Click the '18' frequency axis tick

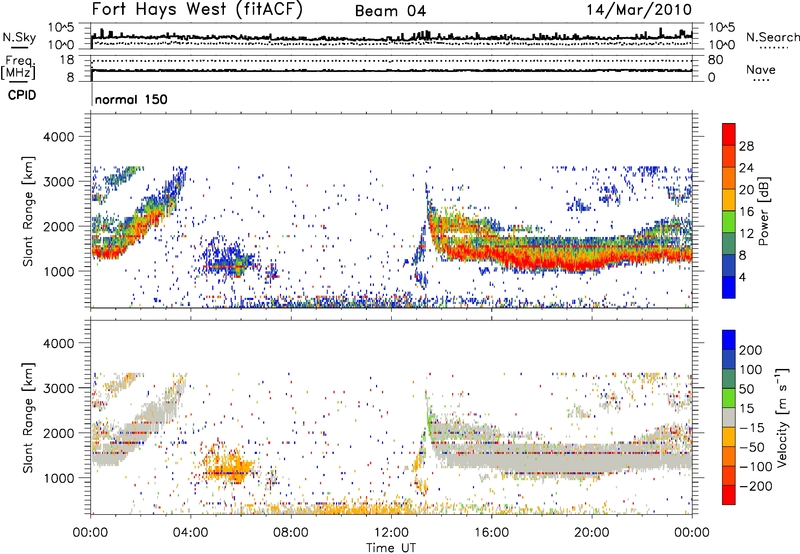[x=67, y=60]
